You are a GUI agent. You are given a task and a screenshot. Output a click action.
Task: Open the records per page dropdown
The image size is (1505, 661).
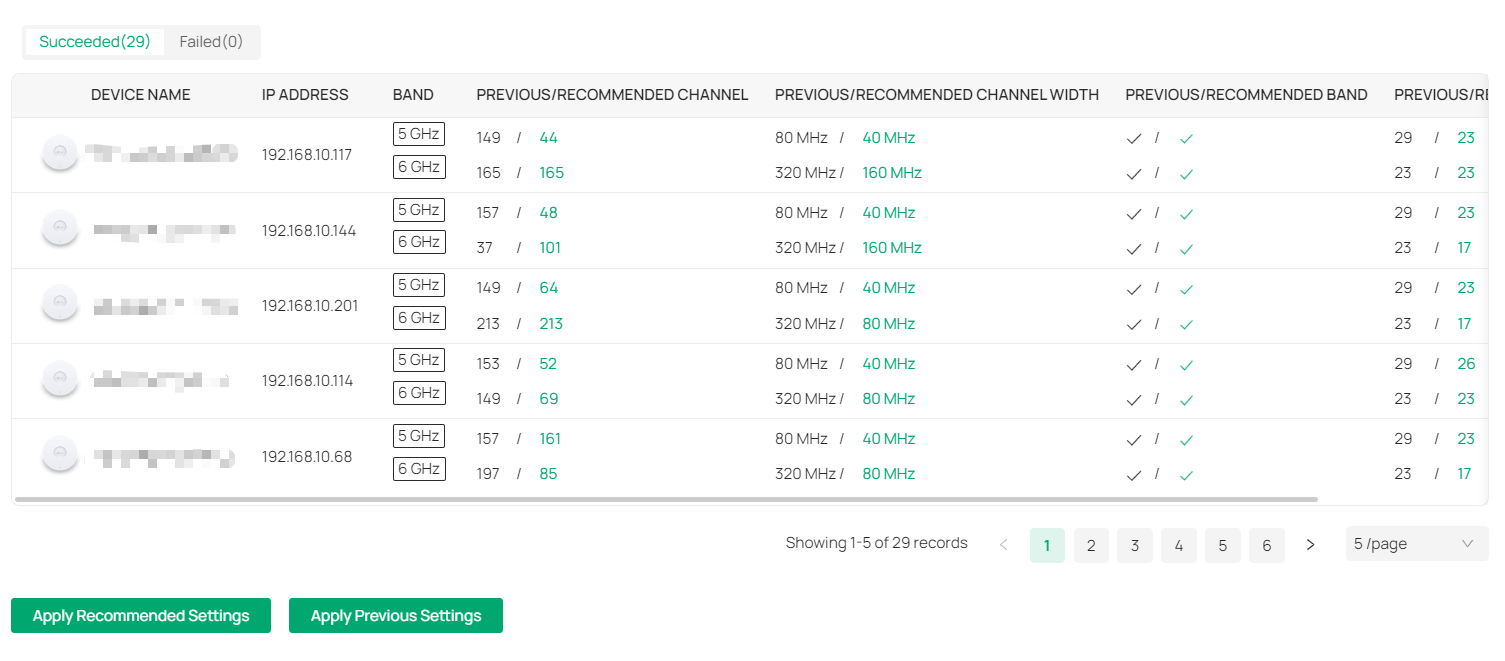(x=1415, y=544)
